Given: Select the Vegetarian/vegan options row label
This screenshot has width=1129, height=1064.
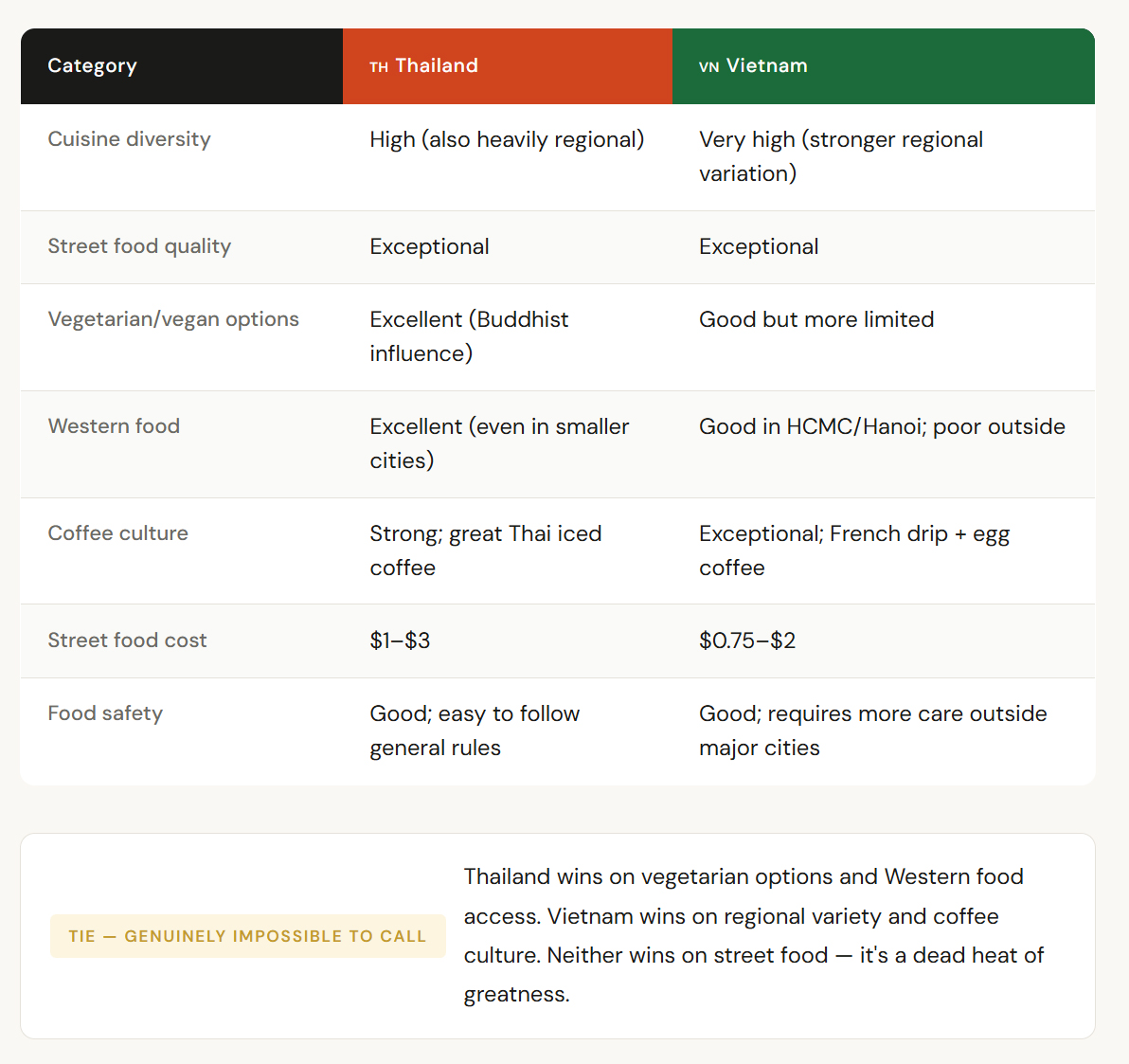Looking at the screenshot, I should tap(173, 319).
